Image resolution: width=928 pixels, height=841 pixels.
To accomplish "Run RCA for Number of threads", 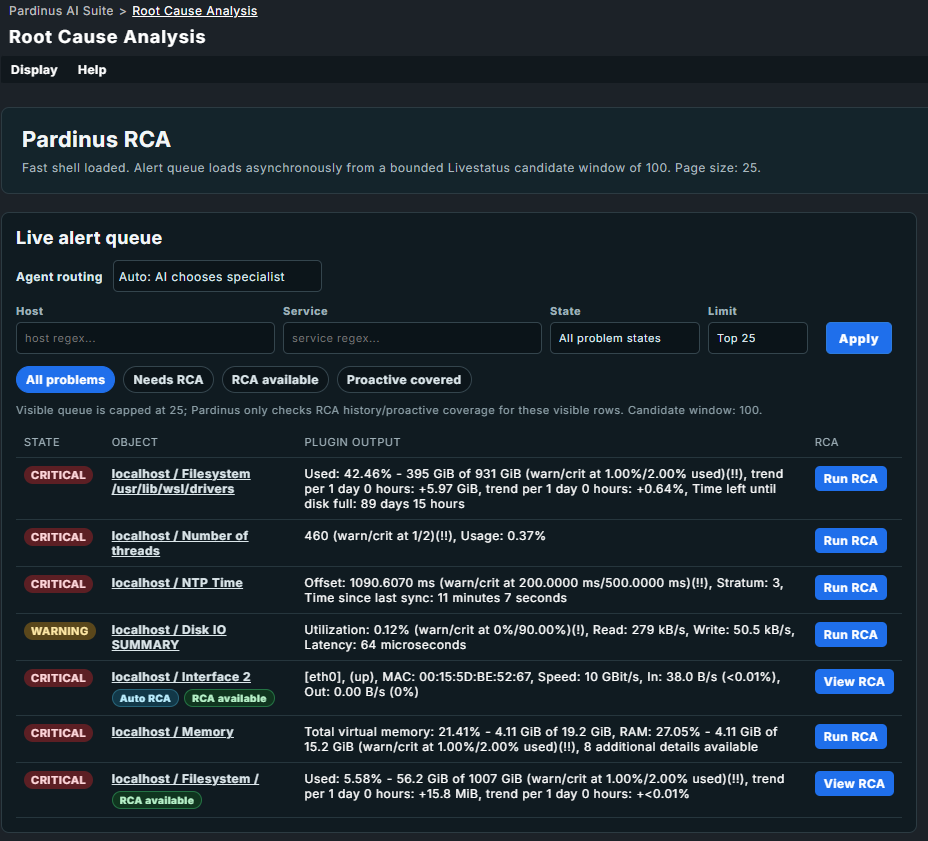I will 850,540.
